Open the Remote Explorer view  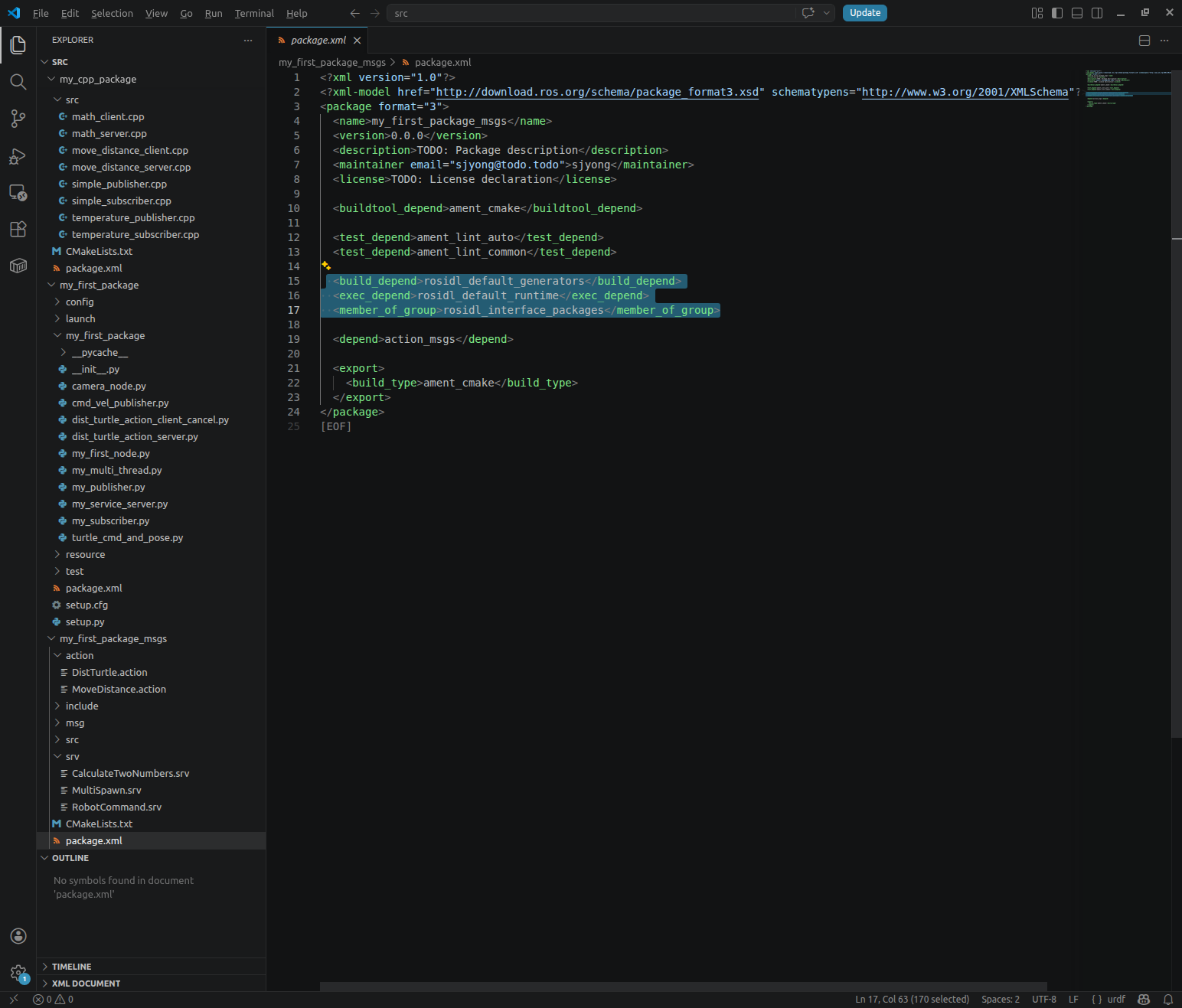18,192
